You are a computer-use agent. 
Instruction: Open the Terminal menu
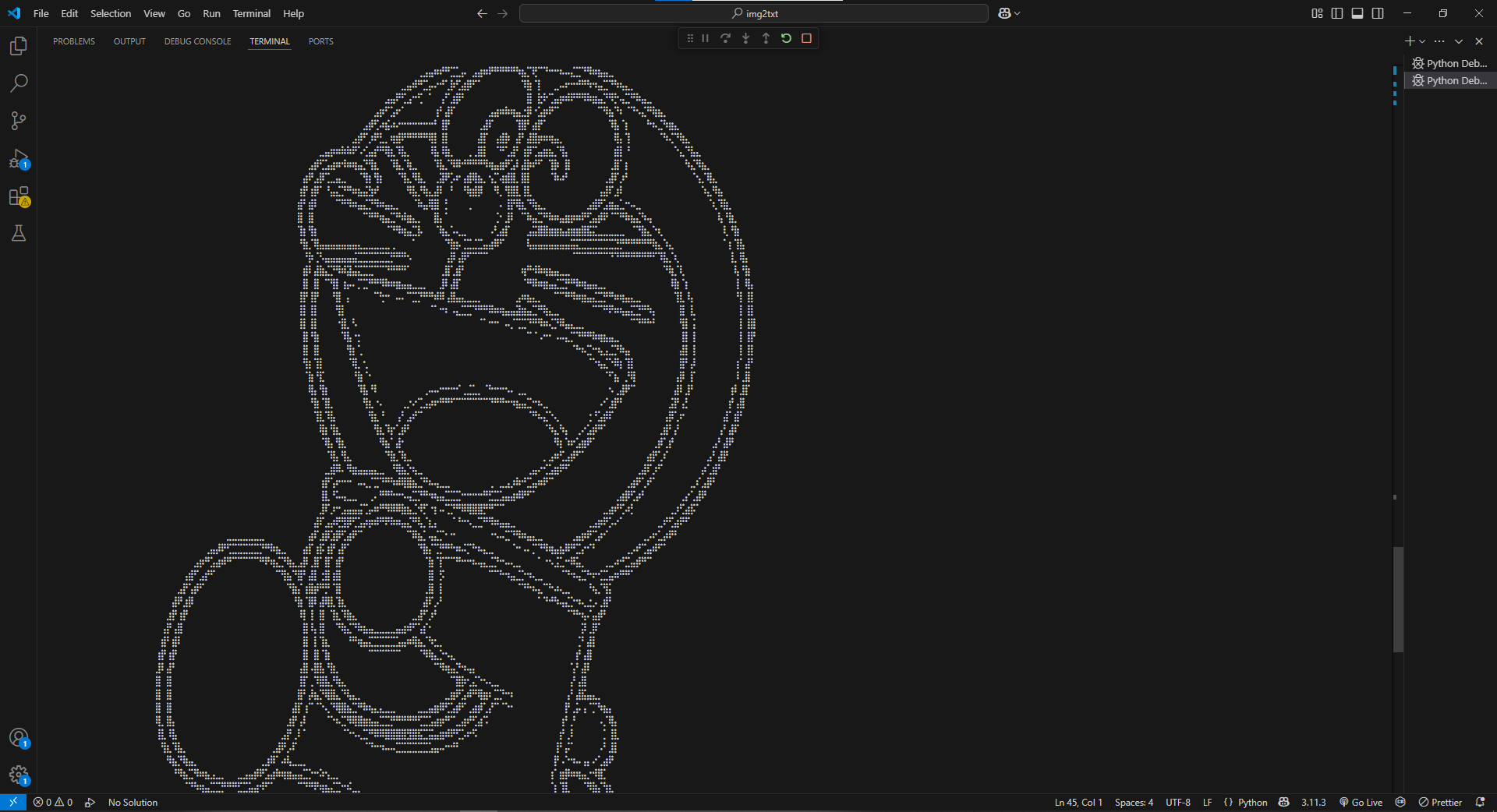[x=251, y=13]
